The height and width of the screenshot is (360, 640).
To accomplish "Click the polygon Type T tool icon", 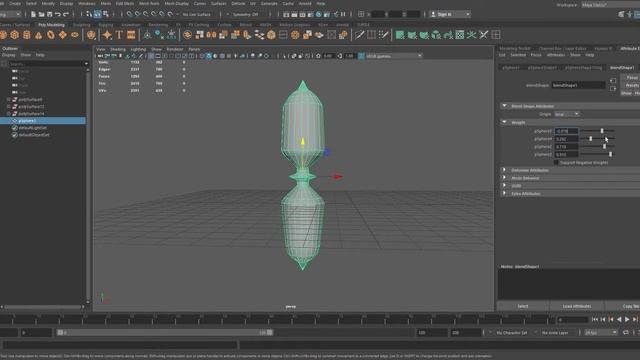I will pyautogui.click(x=119, y=35).
